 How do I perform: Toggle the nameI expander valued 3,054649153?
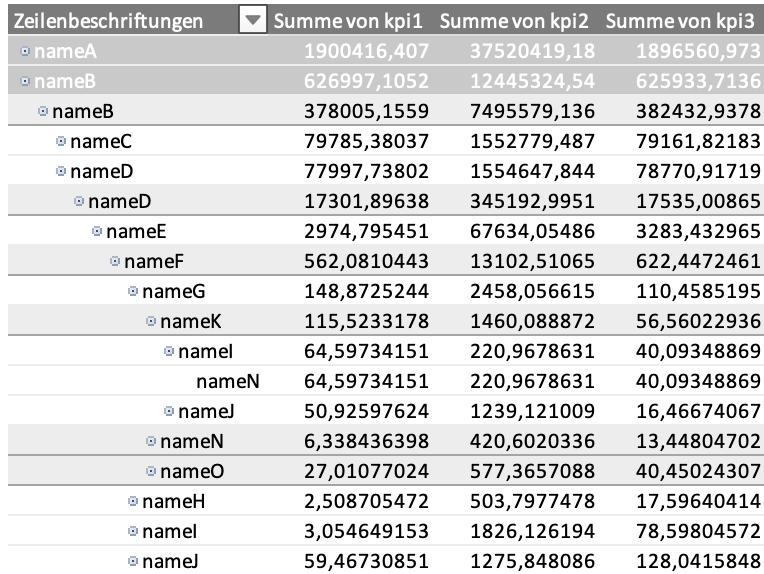point(133,531)
